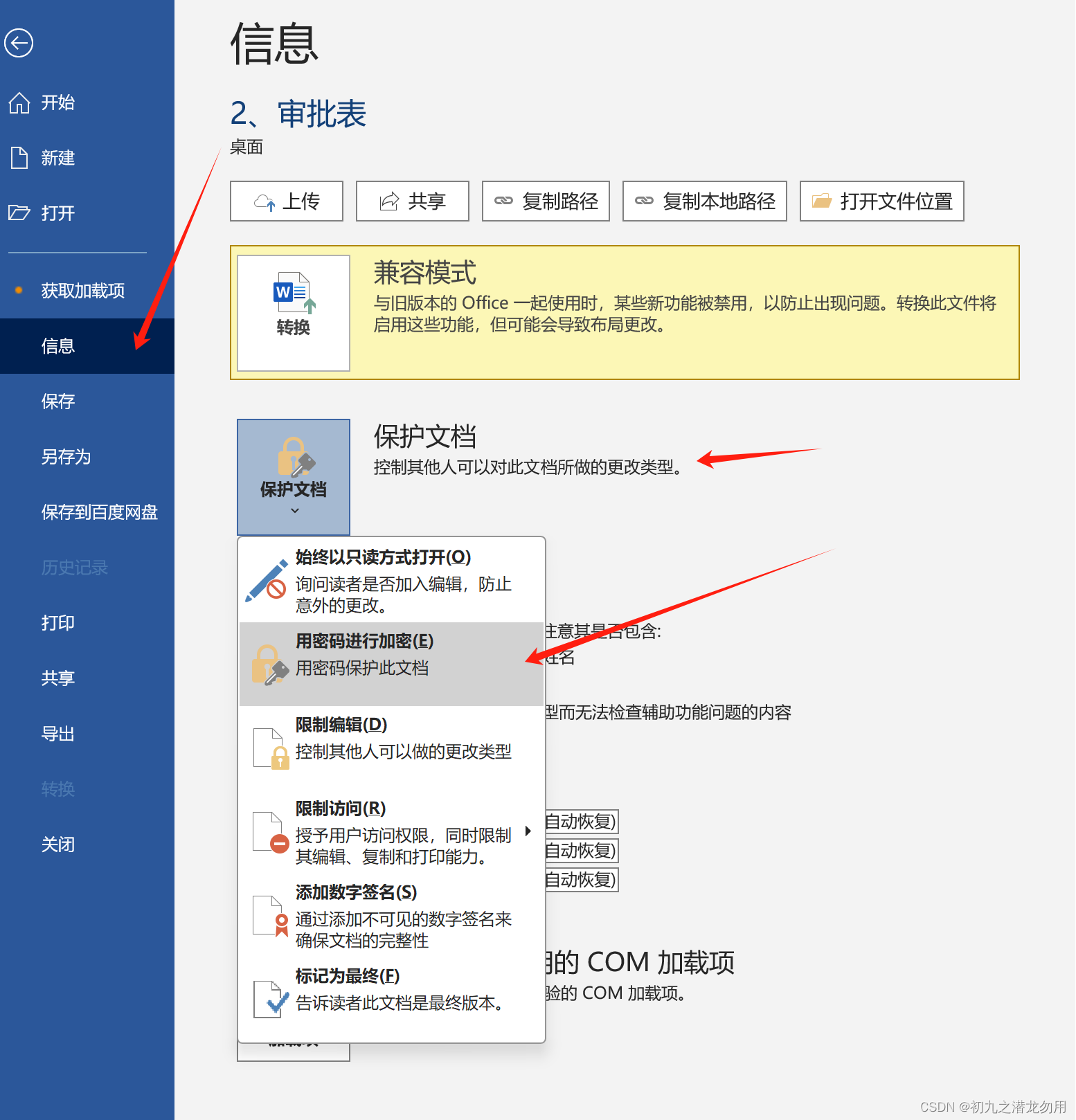Screen dimensions: 1076x1120
Task: Click the 转换 compatibility mode button
Action: coord(294,313)
